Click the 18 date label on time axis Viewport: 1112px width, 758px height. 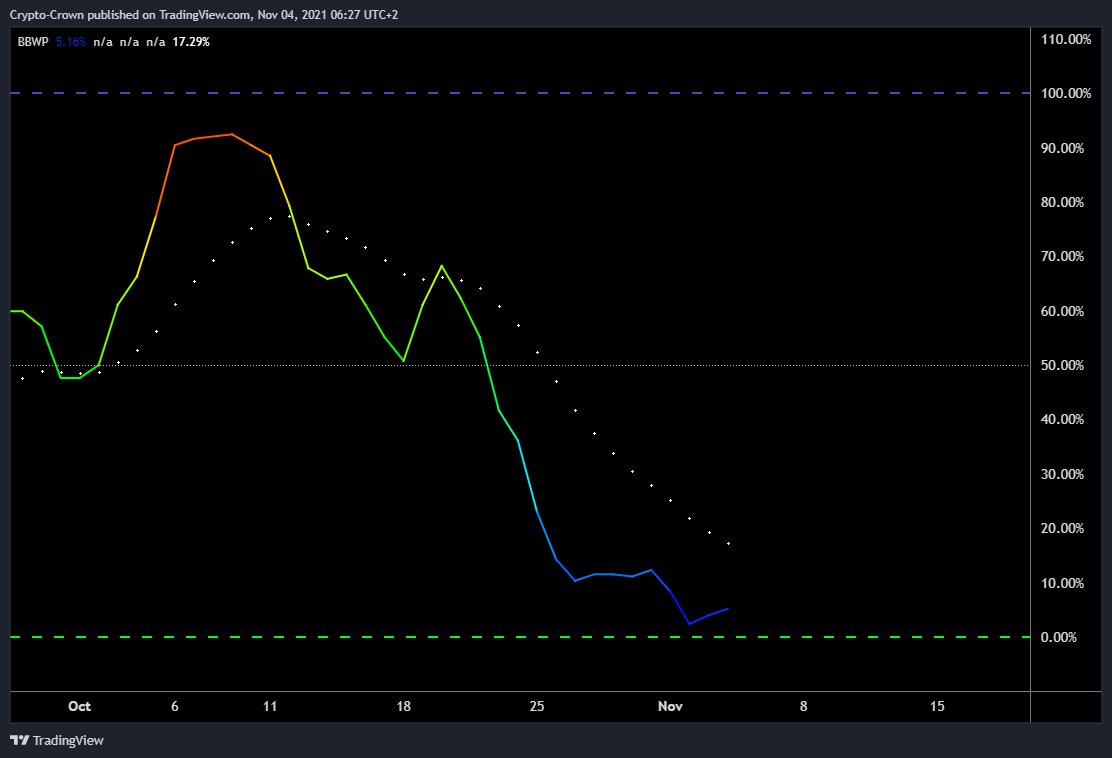point(404,706)
